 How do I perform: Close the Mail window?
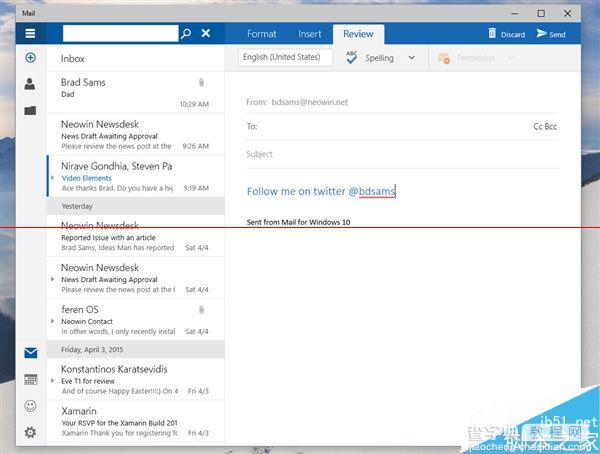click(567, 13)
